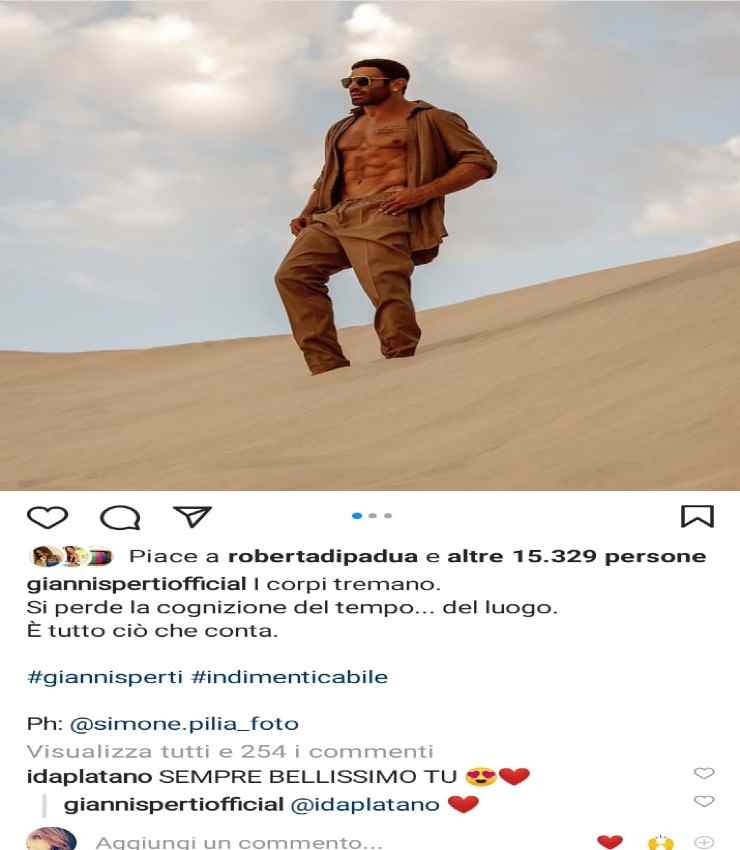The height and width of the screenshot is (850, 740).
Task: Open idaplatano's profile from her comment
Action: click(x=89, y=776)
